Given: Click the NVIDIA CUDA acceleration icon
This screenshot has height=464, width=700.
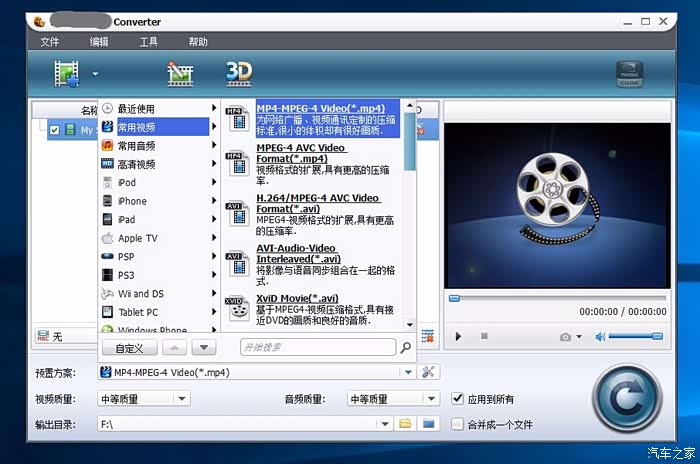Looking at the screenshot, I should (629, 74).
